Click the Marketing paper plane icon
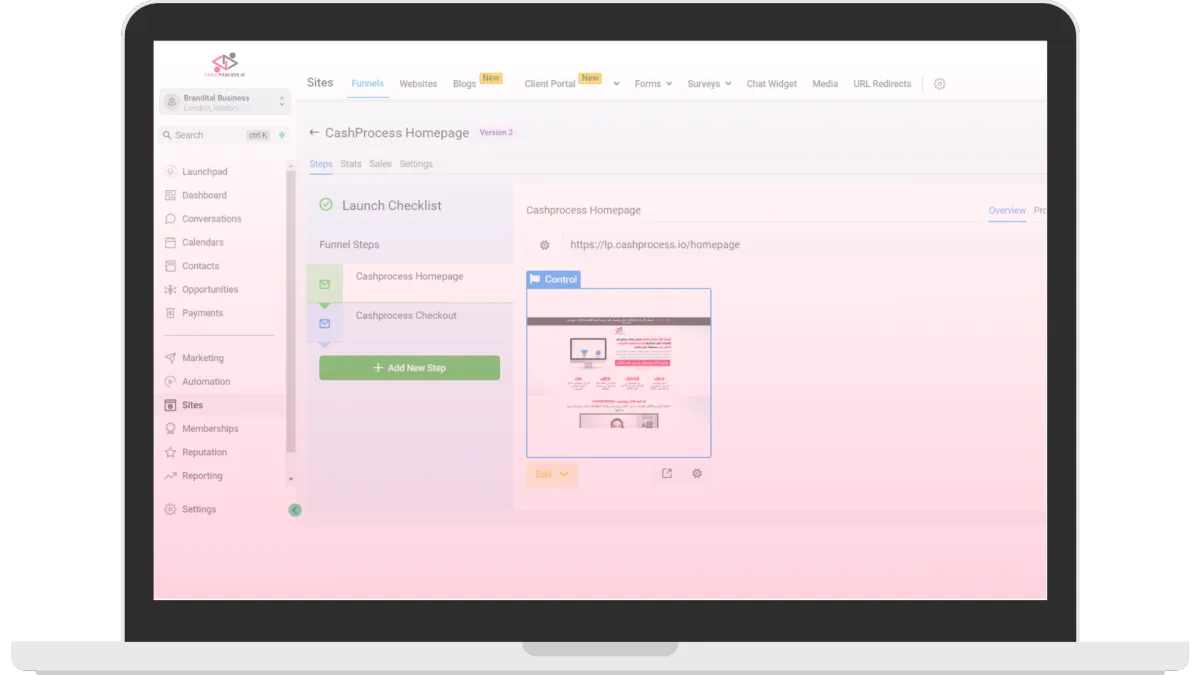1200x675 pixels. coord(170,358)
